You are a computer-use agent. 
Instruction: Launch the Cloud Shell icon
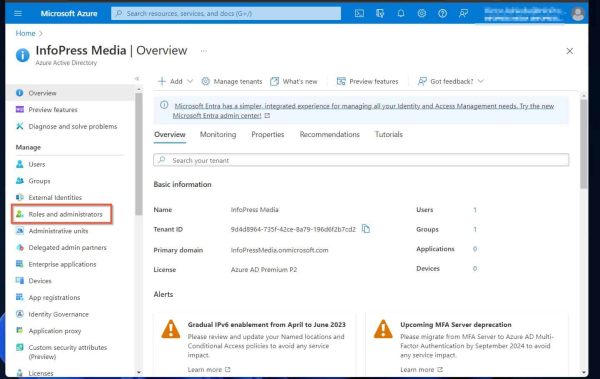pyautogui.click(x=359, y=13)
